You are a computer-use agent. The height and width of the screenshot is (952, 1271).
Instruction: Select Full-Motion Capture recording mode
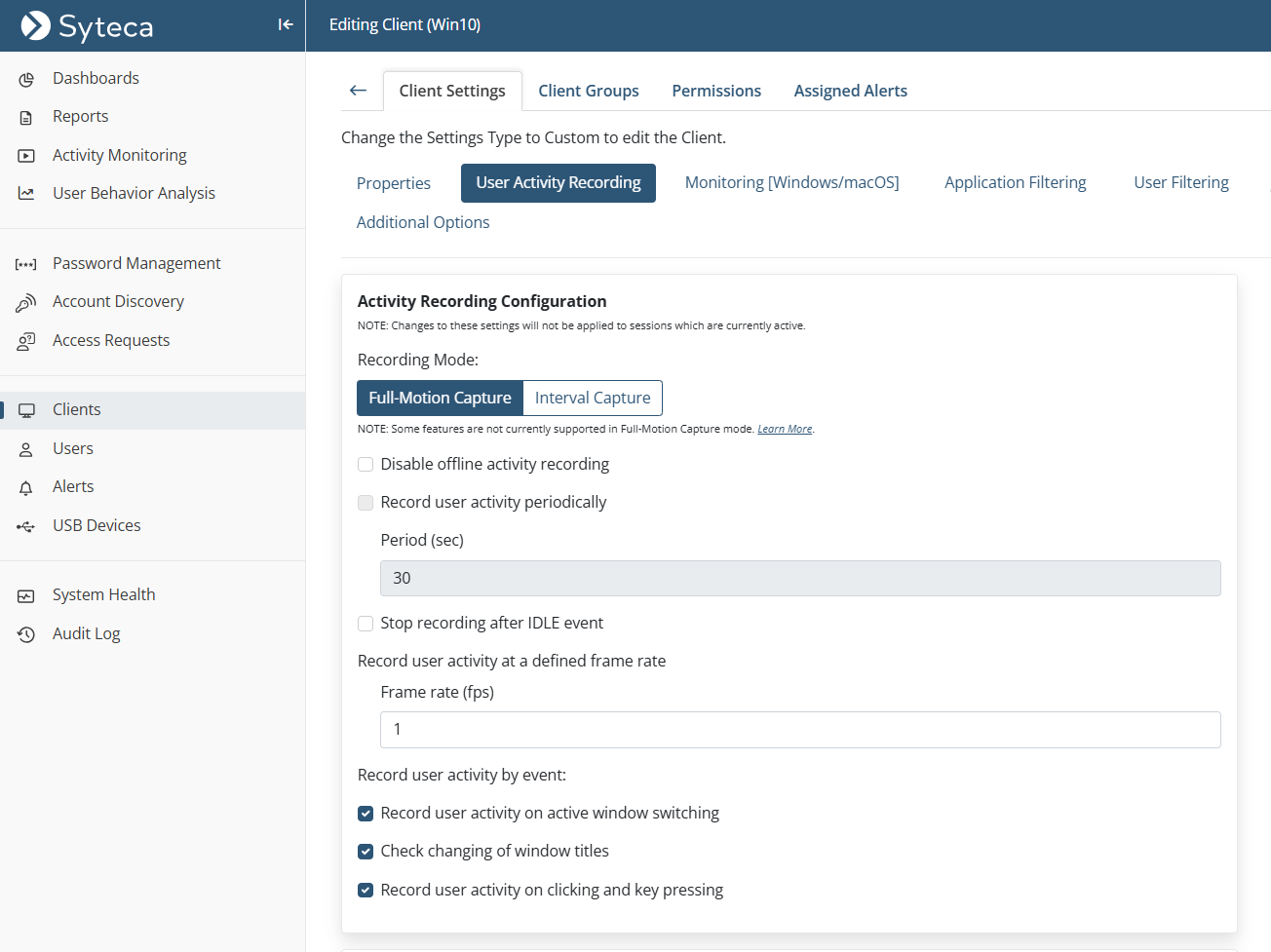(441, 398)
